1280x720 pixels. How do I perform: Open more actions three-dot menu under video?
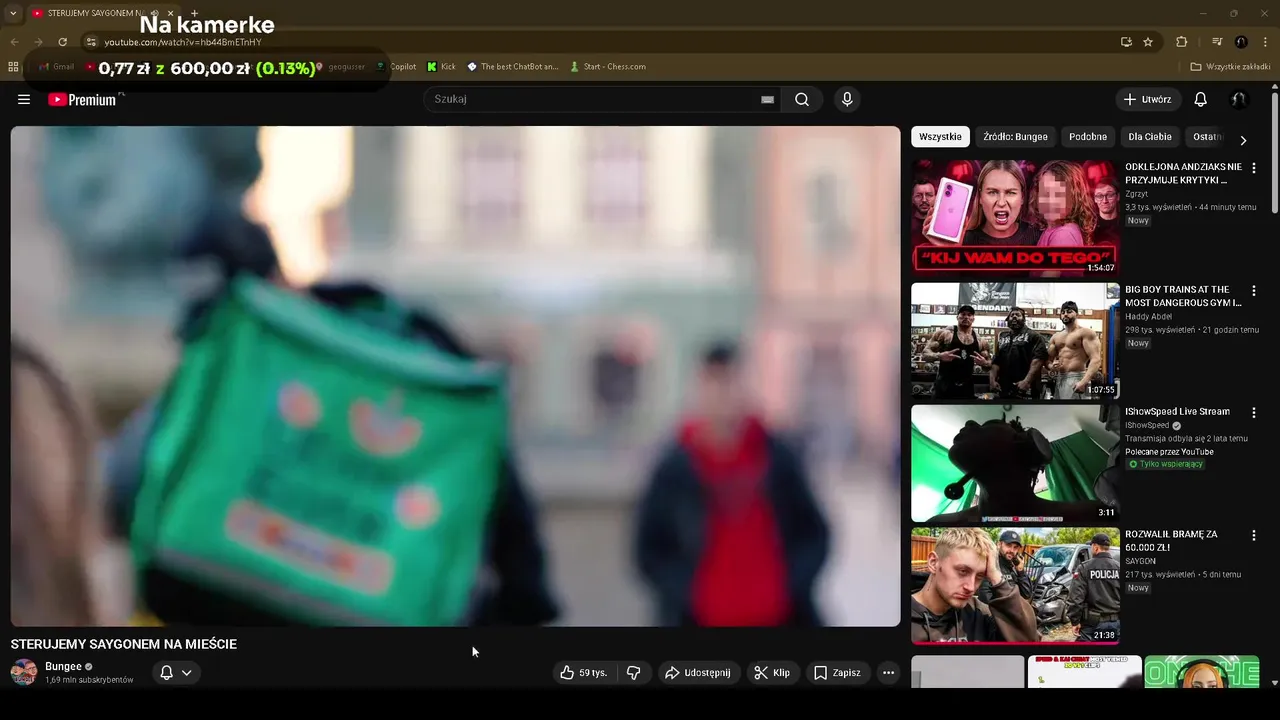click(888, 673)
